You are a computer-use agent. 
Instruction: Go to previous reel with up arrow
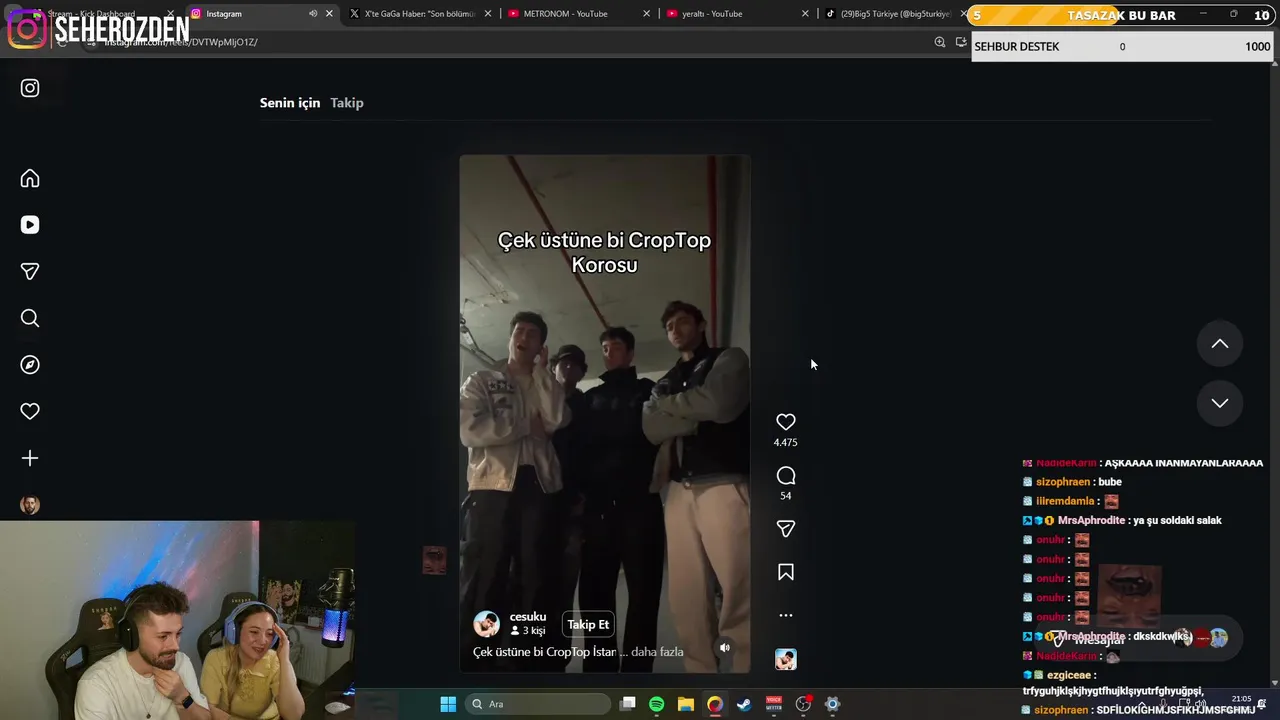click(1220, 343)
